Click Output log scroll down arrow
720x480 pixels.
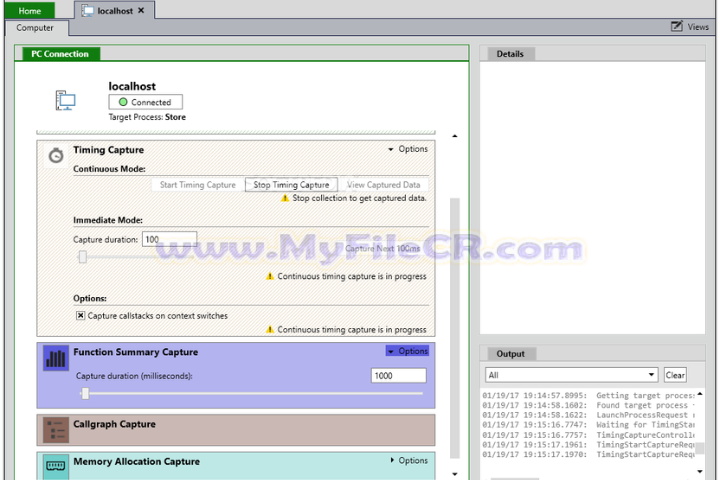[x=700, y=471]
